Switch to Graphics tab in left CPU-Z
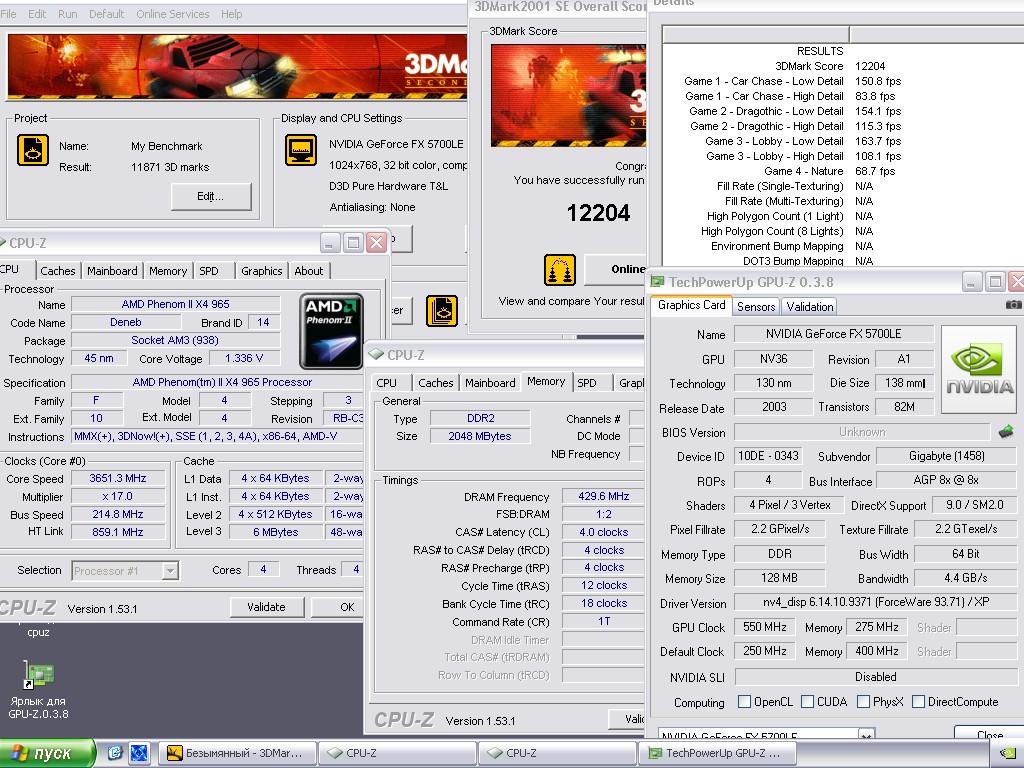The image size is (1024, 768). 261,270
